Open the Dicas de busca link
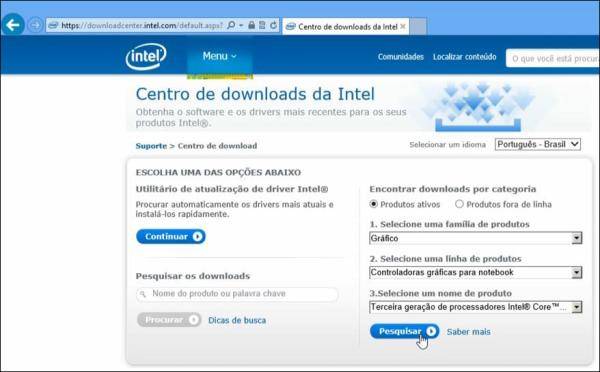The height and width of the screenshot is (372, 600). click(237, 320)
